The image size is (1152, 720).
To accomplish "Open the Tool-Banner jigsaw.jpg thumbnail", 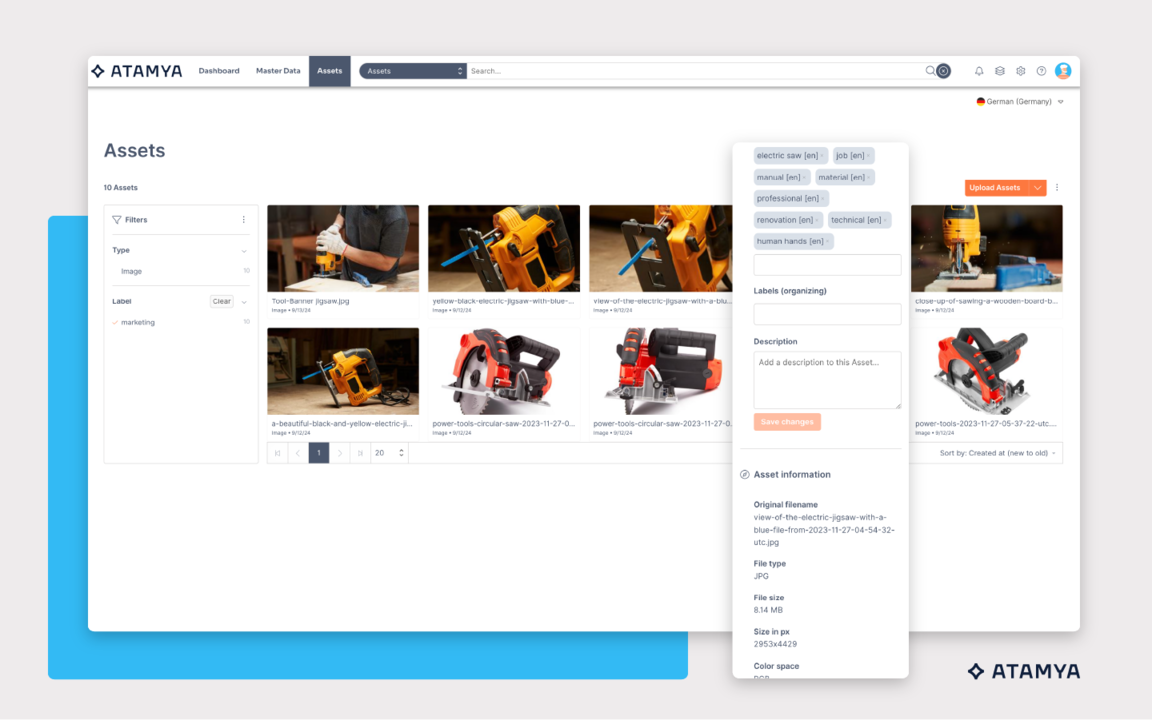I will [343, 248].
